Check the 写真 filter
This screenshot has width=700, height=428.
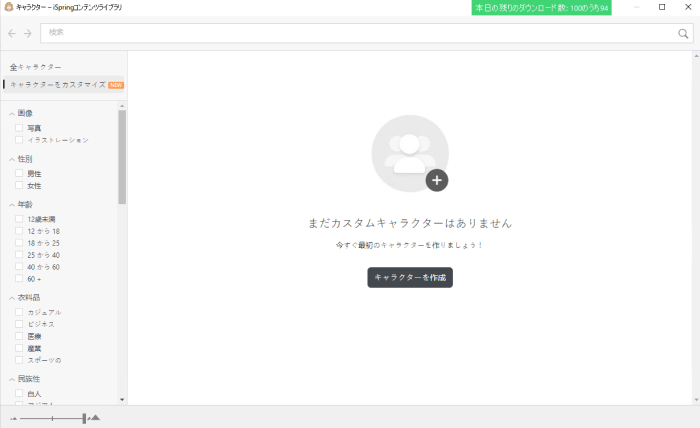point(19,128)
